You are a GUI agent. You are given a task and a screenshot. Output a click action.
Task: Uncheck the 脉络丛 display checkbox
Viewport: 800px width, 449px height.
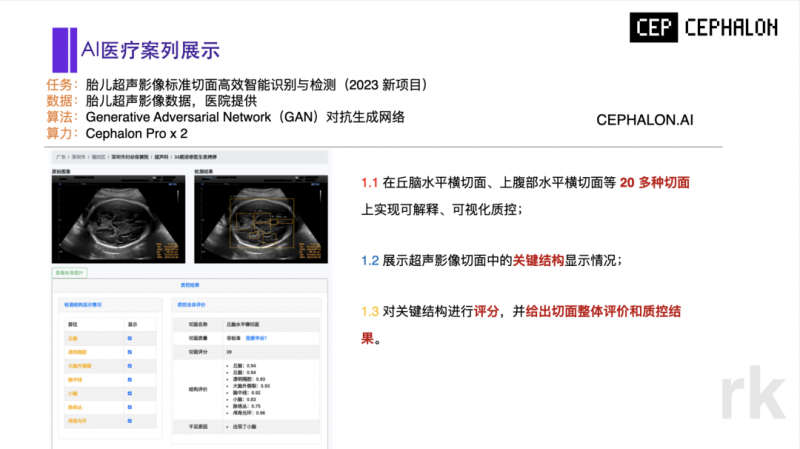point(130,406)
